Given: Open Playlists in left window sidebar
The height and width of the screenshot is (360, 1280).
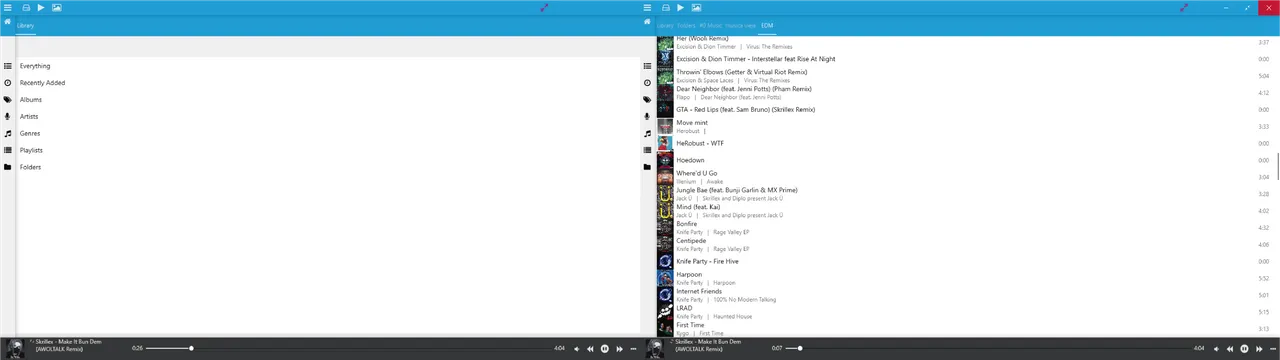Looking at the screenshot, I should tap(320, 150).
